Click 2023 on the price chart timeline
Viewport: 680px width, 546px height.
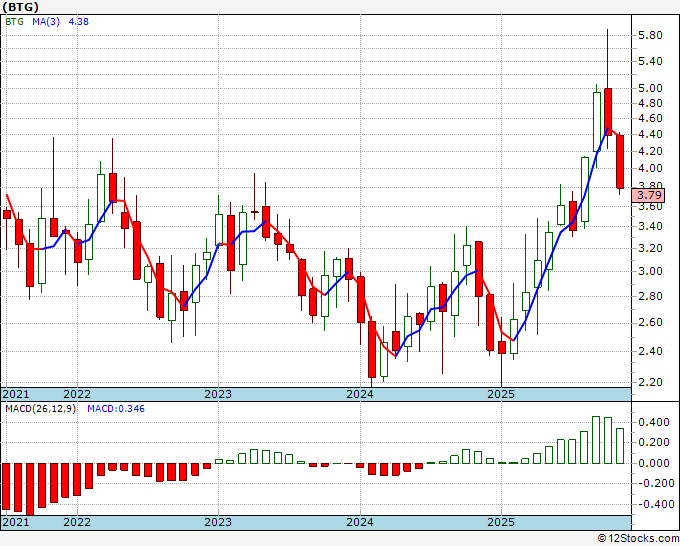tap(218, 394)
